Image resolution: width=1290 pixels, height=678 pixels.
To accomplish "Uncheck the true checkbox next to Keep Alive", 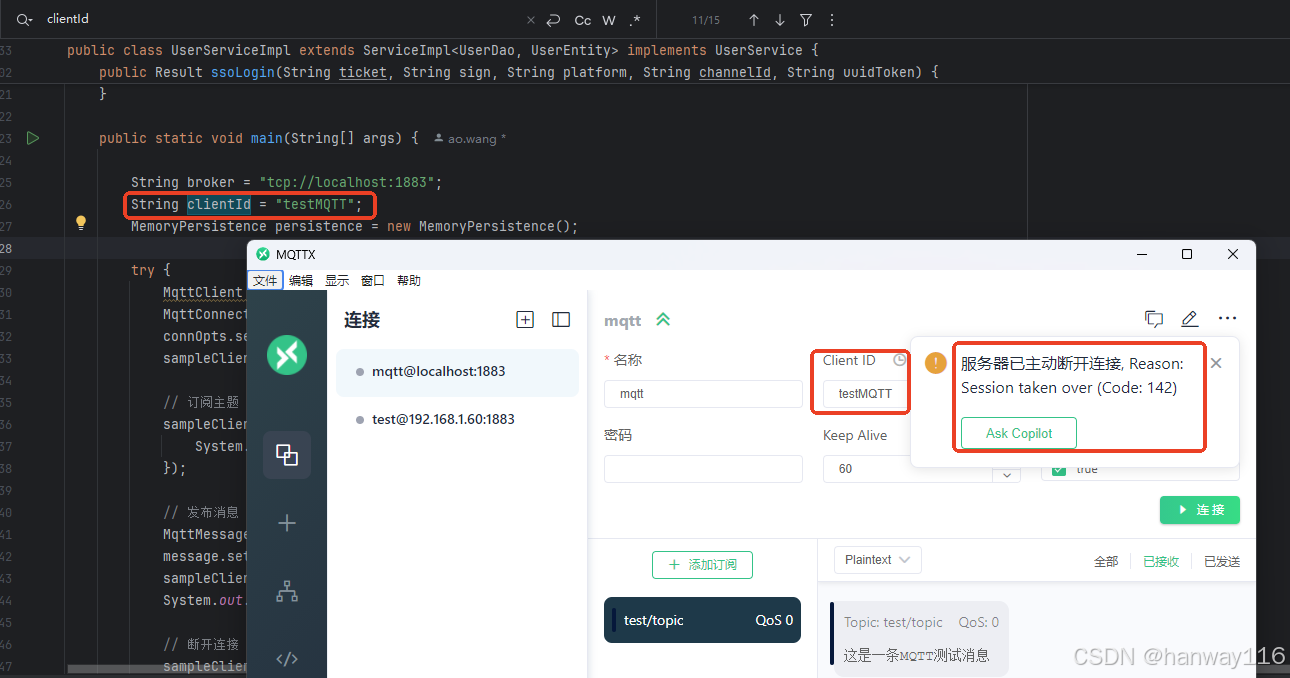I will point(1058,468).
